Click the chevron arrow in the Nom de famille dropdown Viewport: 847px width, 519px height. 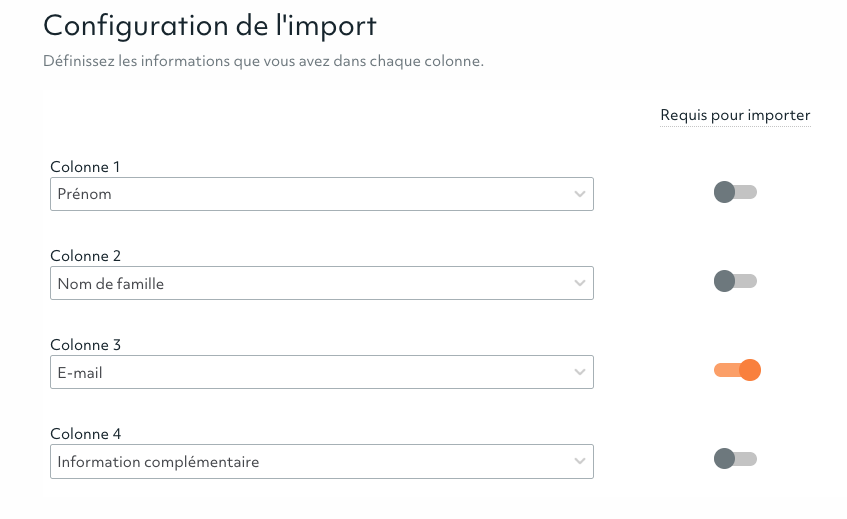pos(580,283)
